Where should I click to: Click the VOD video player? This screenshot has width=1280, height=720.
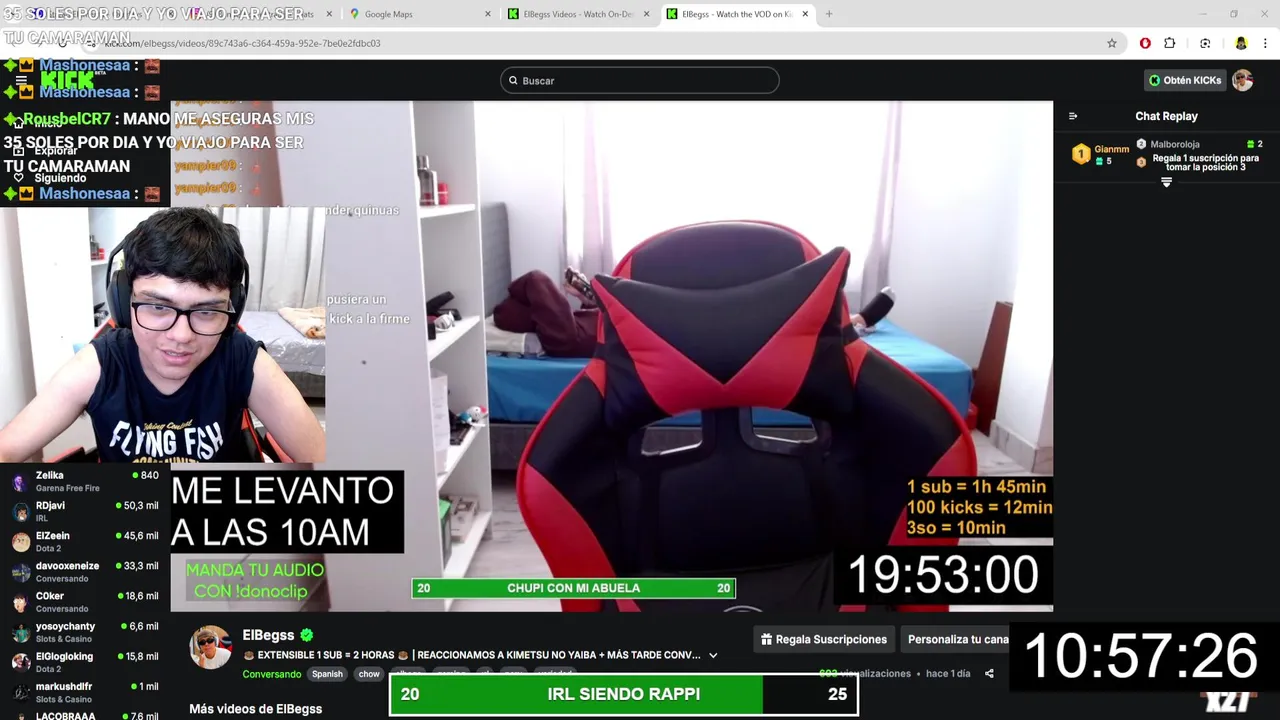point(611,356)
